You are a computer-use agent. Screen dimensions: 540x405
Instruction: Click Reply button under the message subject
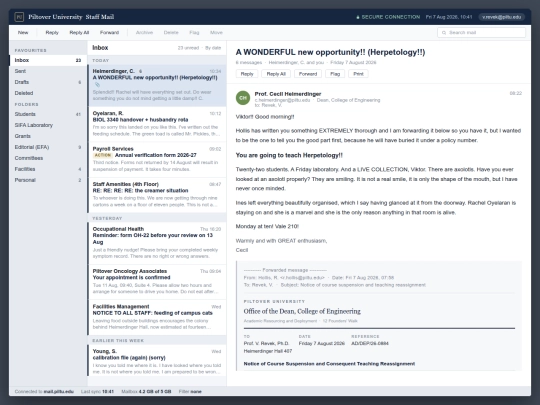247,74
